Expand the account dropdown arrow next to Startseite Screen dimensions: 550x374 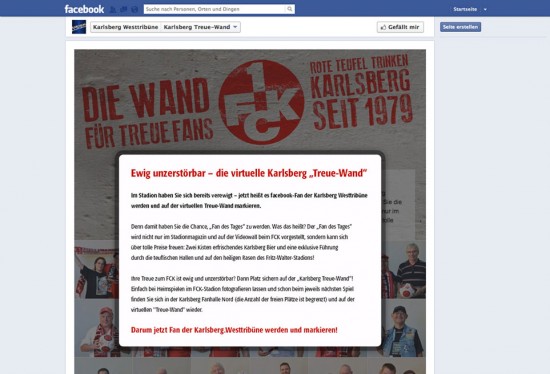(x=485, y=9)
